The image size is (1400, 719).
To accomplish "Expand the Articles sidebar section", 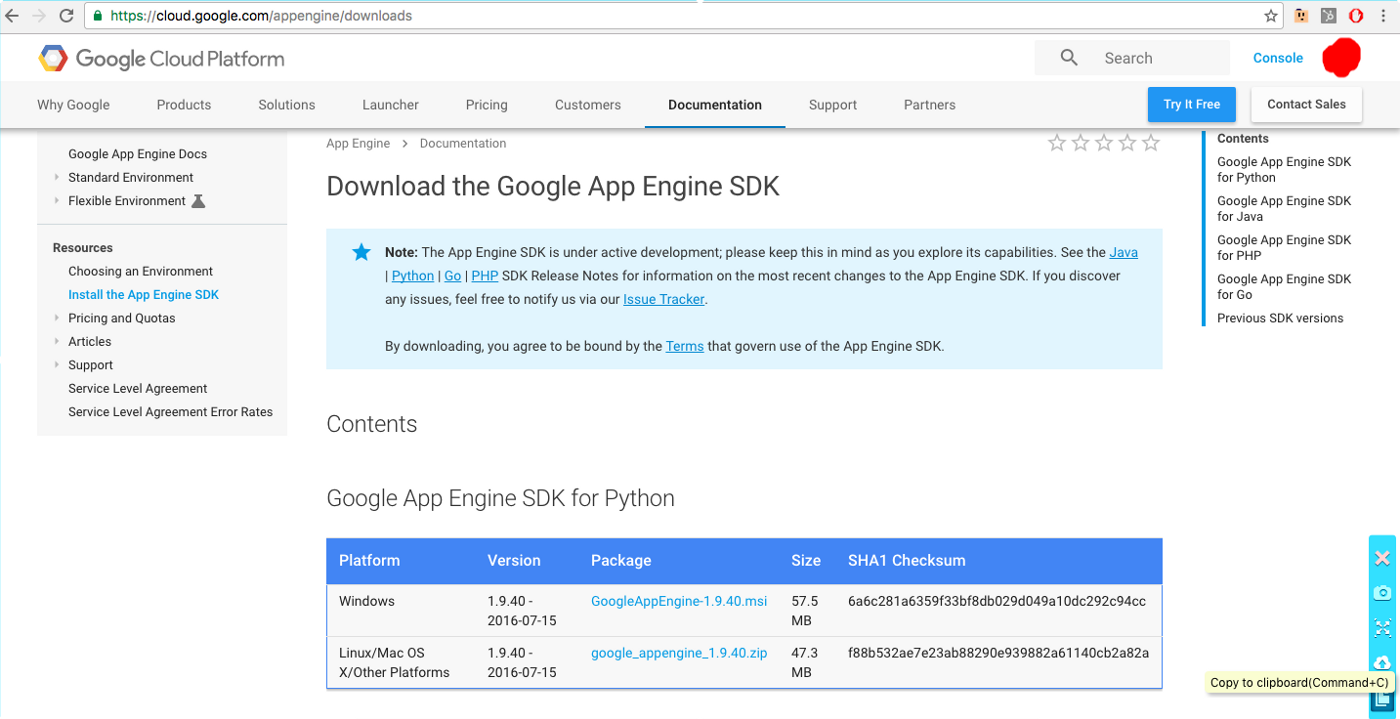I will 57,342.
